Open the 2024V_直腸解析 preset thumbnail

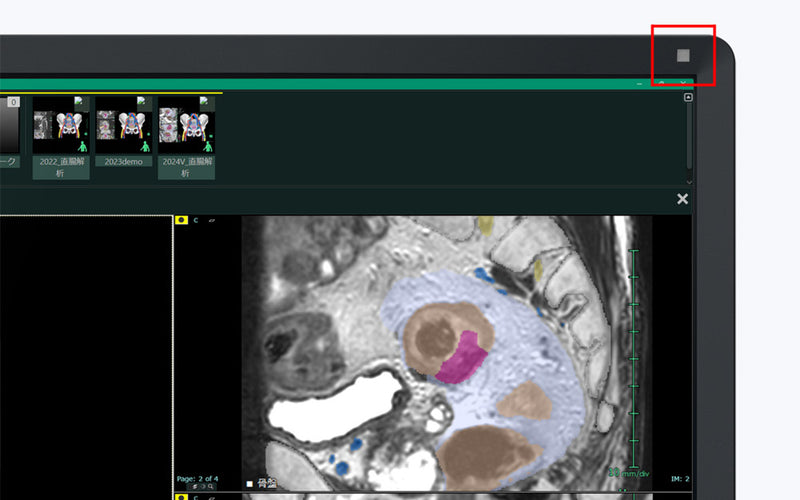click(186, 124)
